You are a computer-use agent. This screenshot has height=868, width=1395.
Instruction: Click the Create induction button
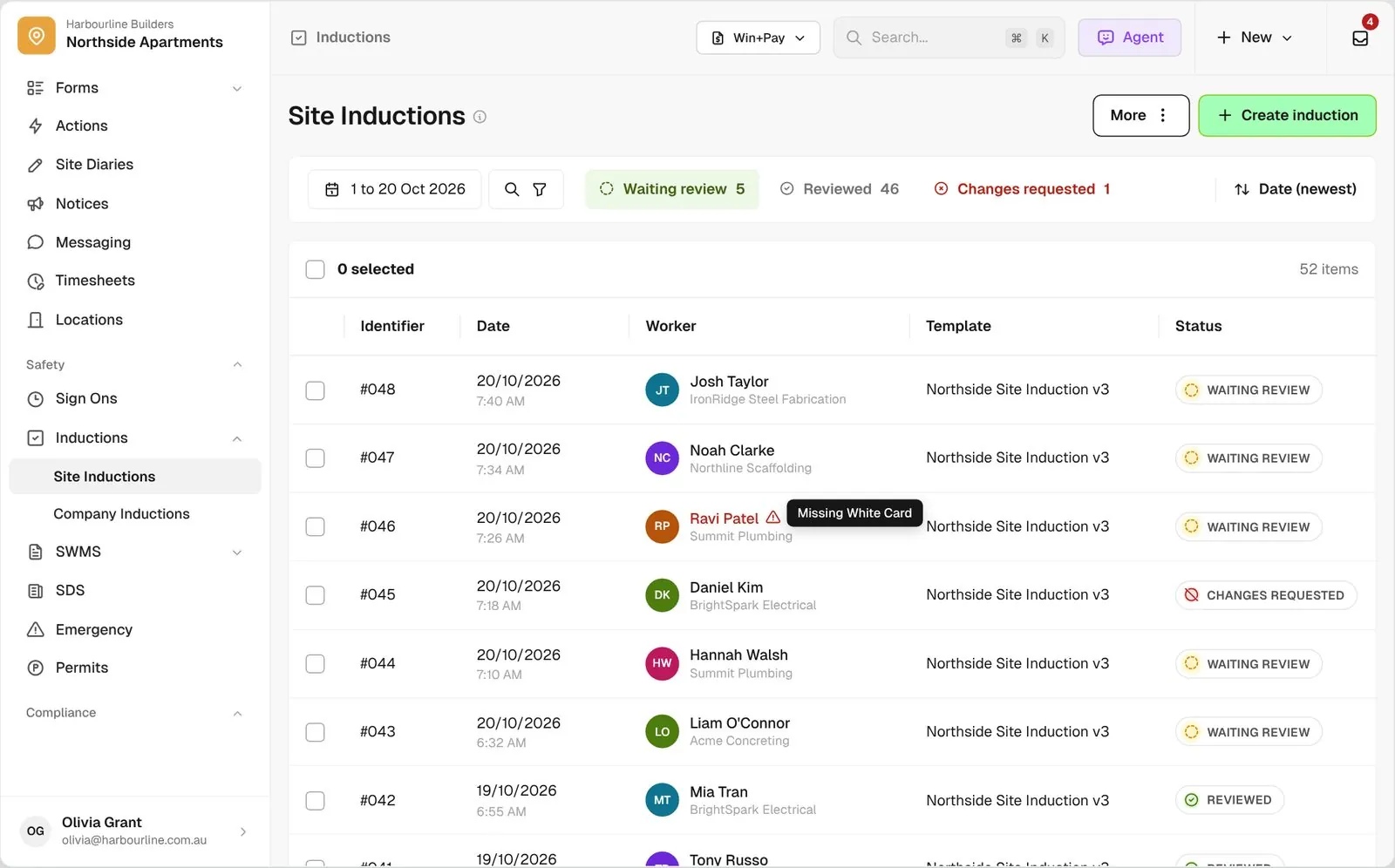tap(1287, 116)
